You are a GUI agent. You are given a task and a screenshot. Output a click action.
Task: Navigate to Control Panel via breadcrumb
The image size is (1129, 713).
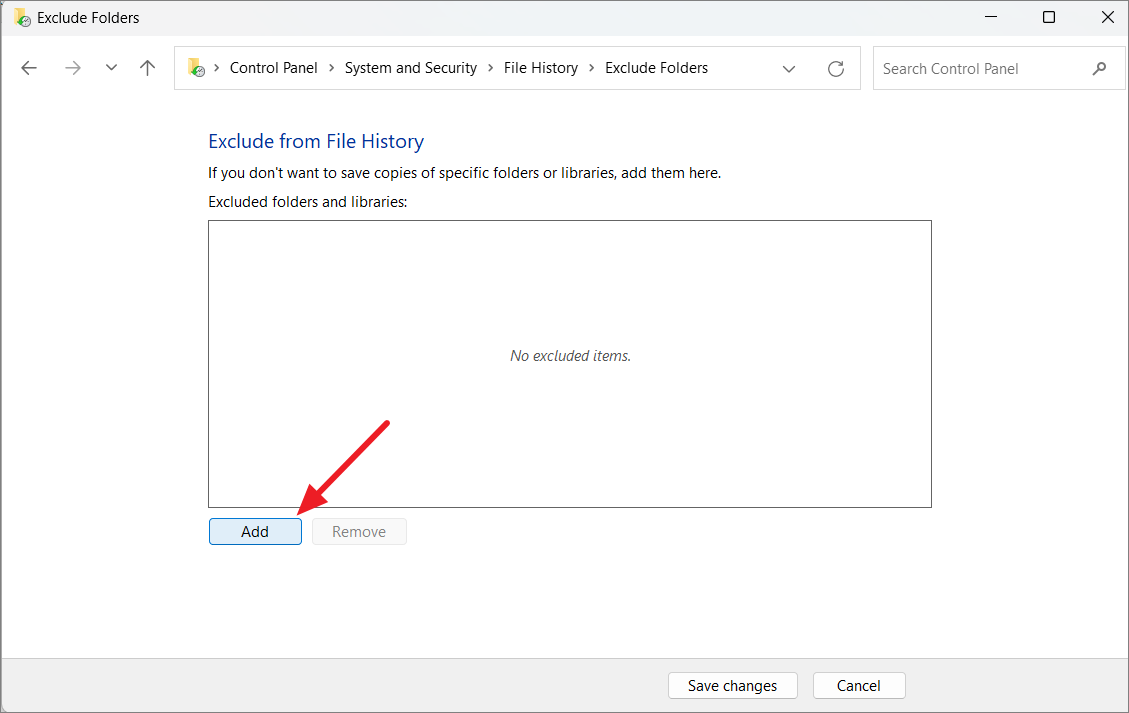273,67
